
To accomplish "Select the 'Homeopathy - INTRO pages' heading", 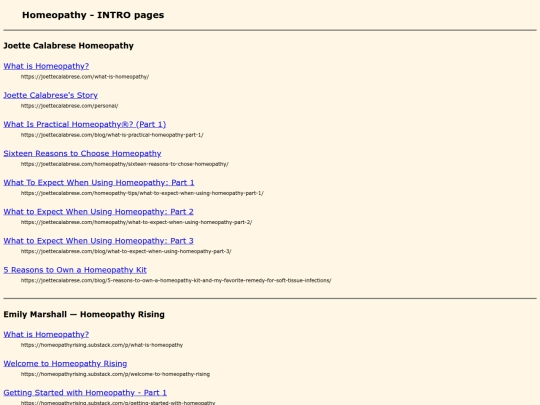I will pyautogui.click(x=93, y=15).
